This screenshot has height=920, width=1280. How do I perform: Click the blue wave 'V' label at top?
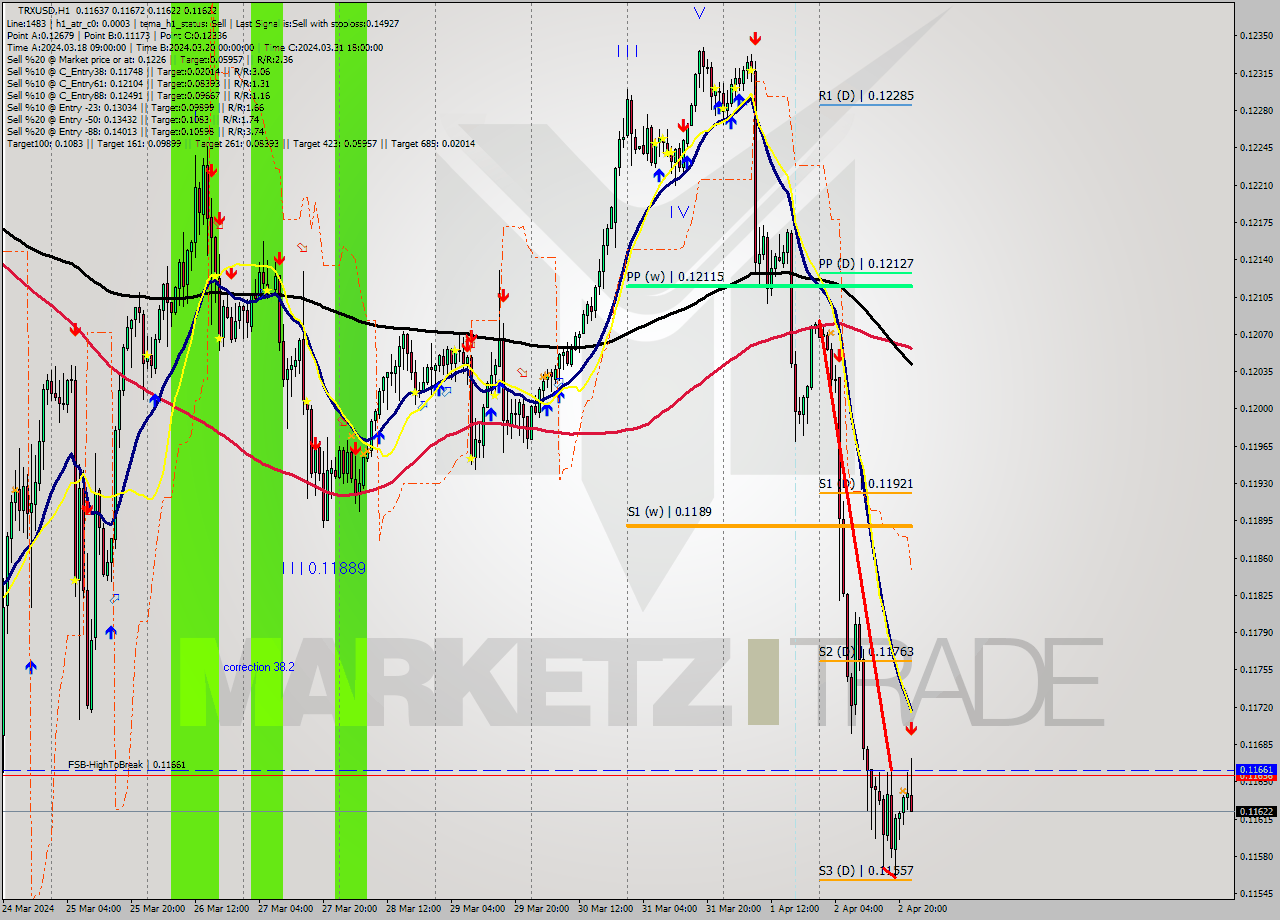pyautogui.click(x=699, y=13)
